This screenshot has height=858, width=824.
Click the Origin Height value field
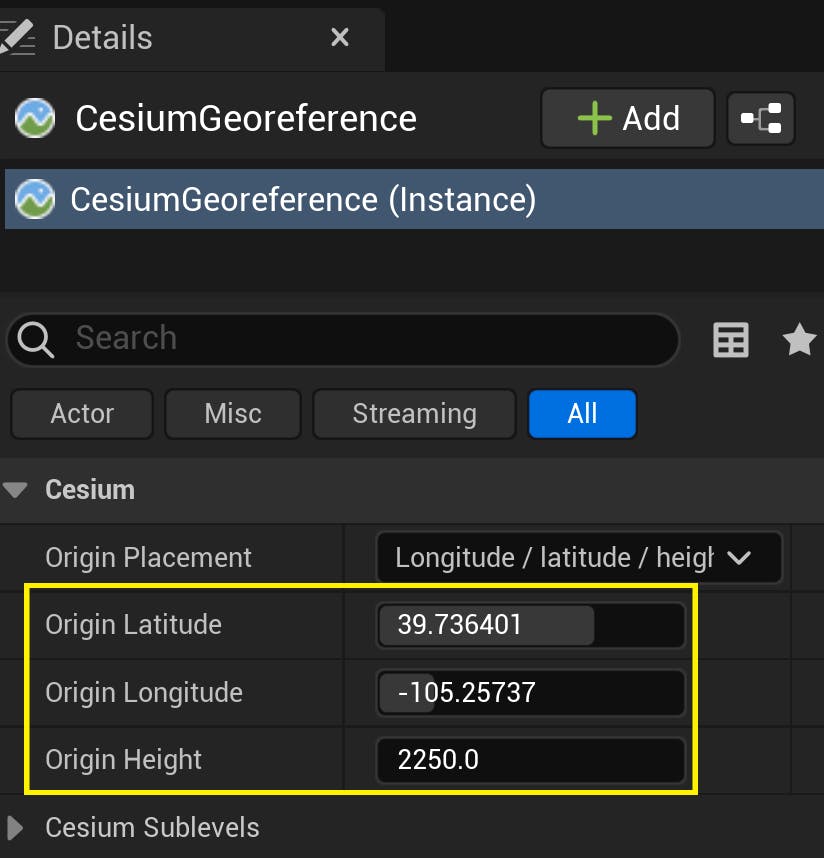[530, 760]
